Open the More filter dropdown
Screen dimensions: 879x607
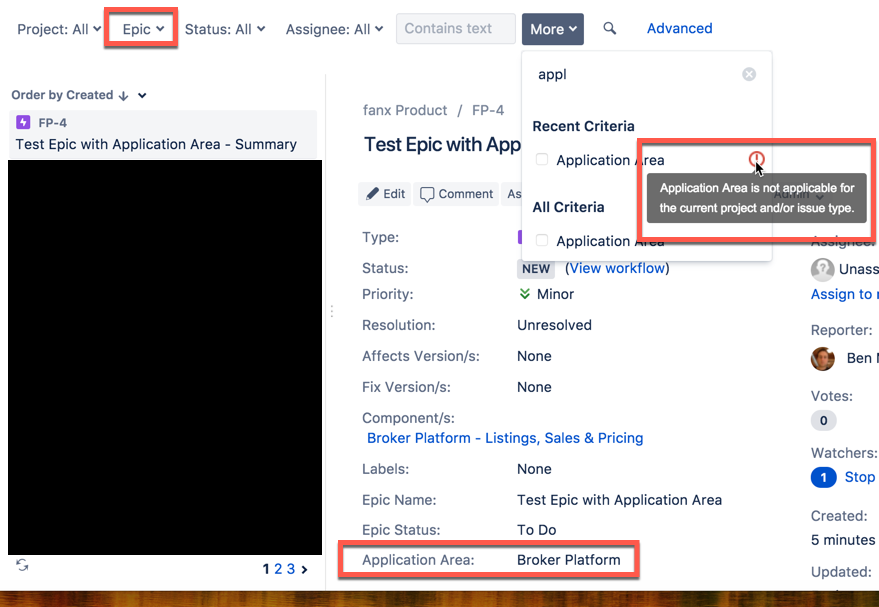(x=553, y=28)
